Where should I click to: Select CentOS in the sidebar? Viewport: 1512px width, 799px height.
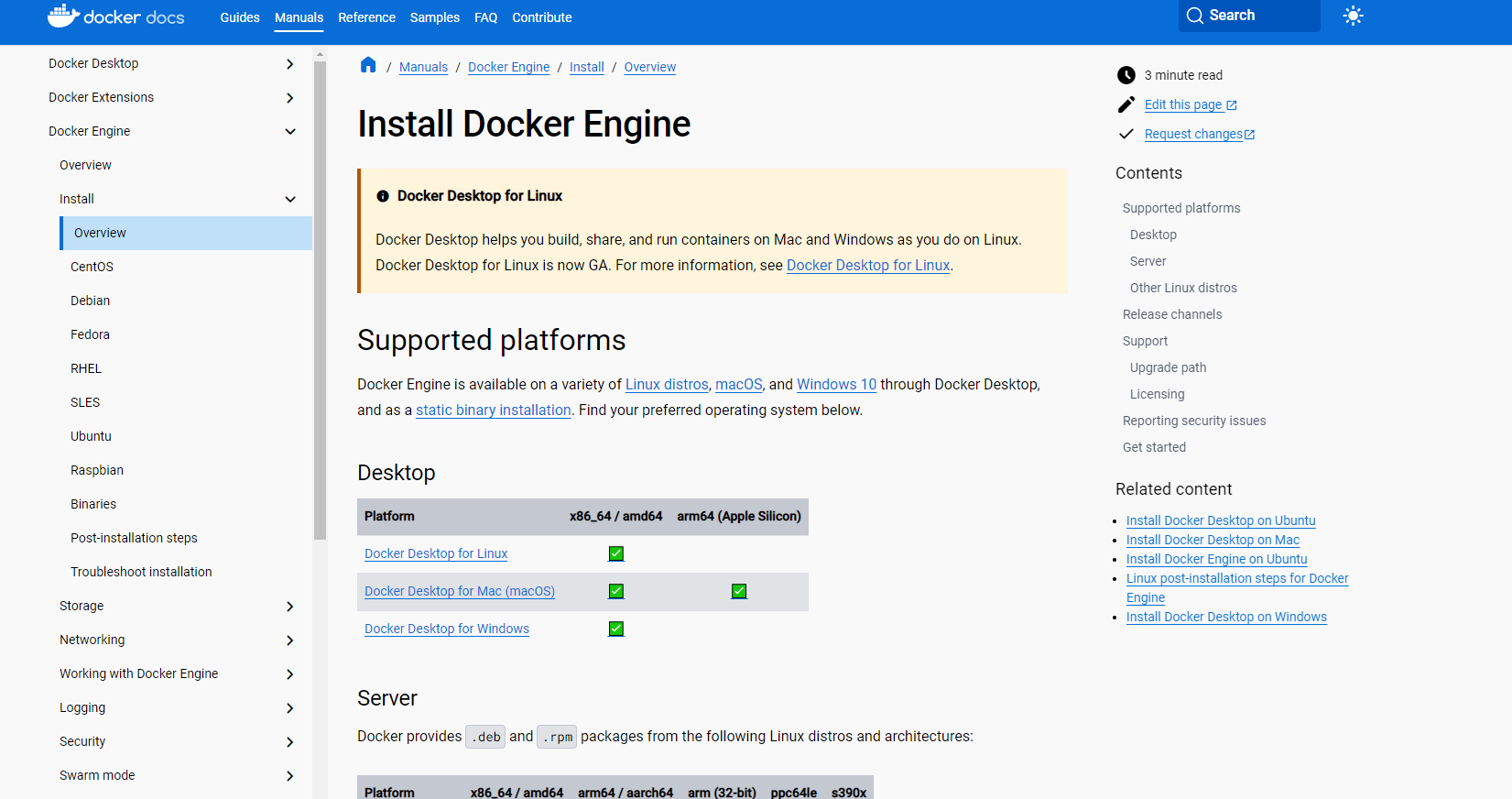(x=92, y=267)
